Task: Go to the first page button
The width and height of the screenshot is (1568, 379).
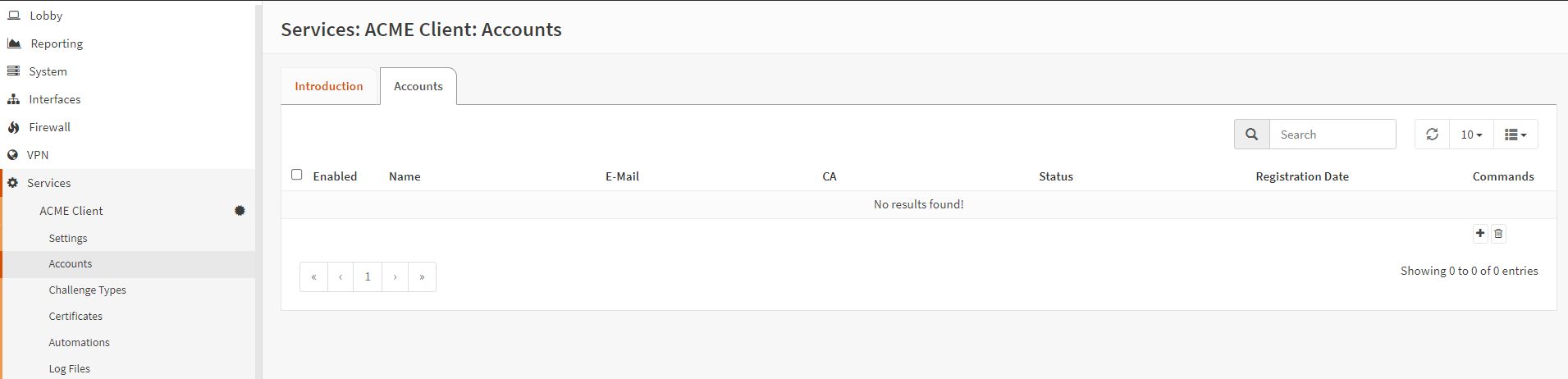Action: (x=313, y=277)
